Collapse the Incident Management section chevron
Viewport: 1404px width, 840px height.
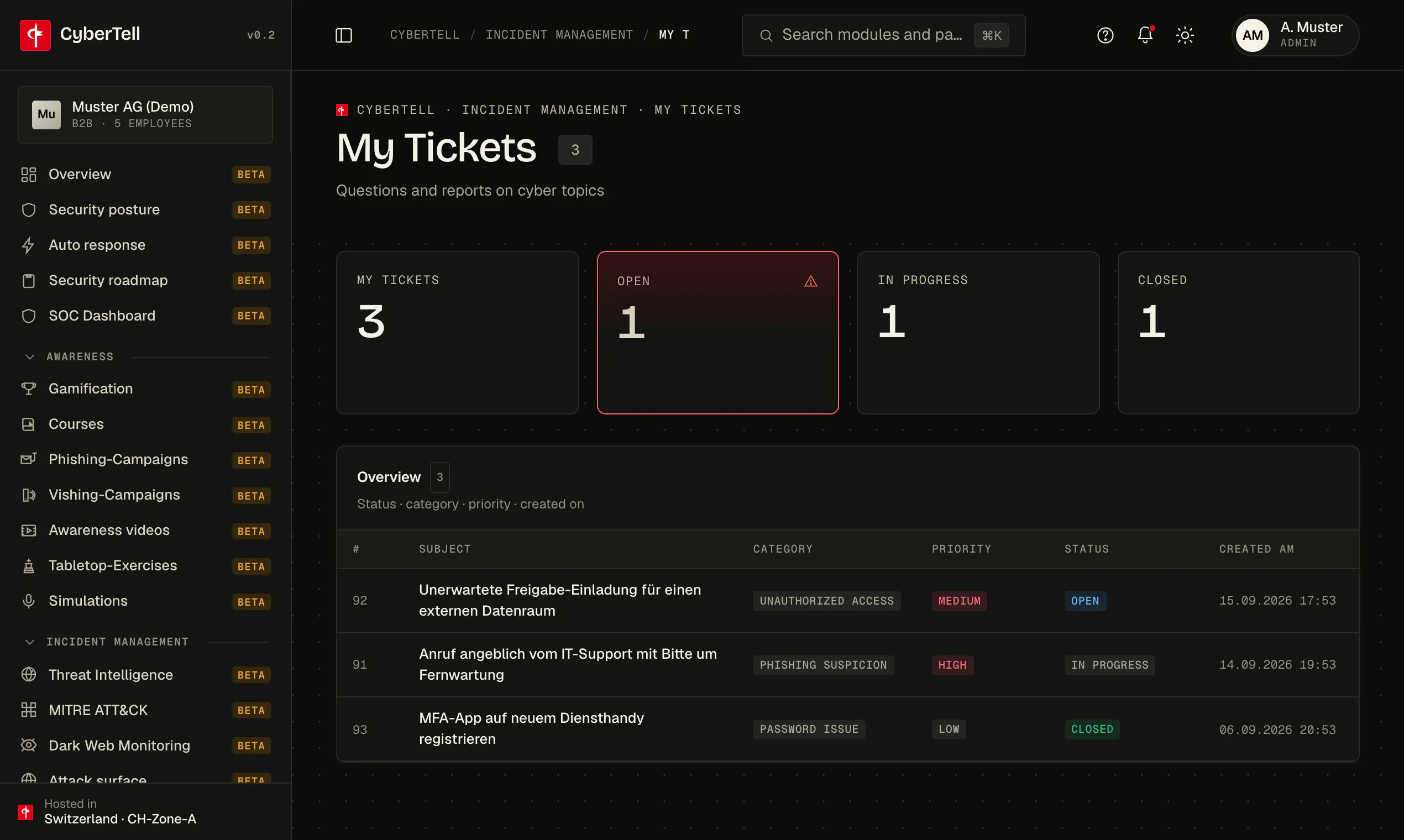point(30,642)
